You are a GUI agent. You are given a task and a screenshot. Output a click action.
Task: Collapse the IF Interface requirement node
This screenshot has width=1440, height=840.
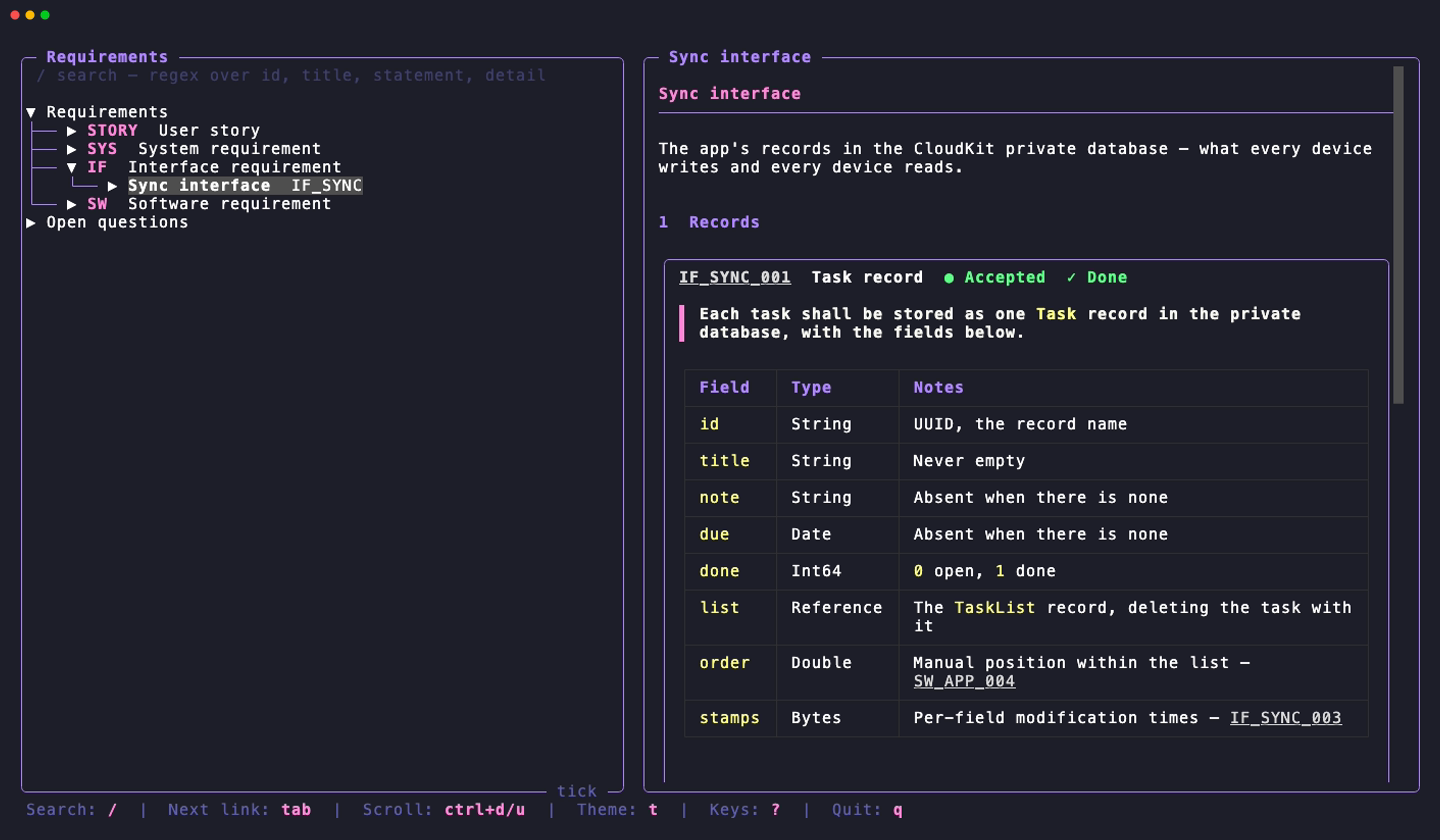[72, 167]
